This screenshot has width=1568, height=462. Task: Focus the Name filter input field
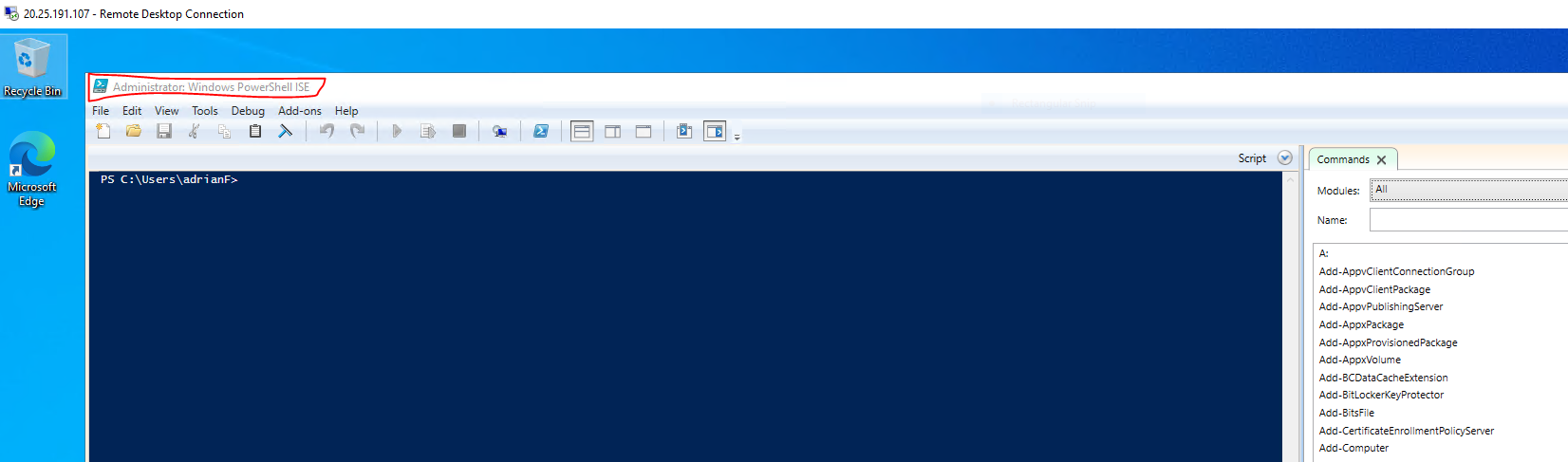(1468, 220)
